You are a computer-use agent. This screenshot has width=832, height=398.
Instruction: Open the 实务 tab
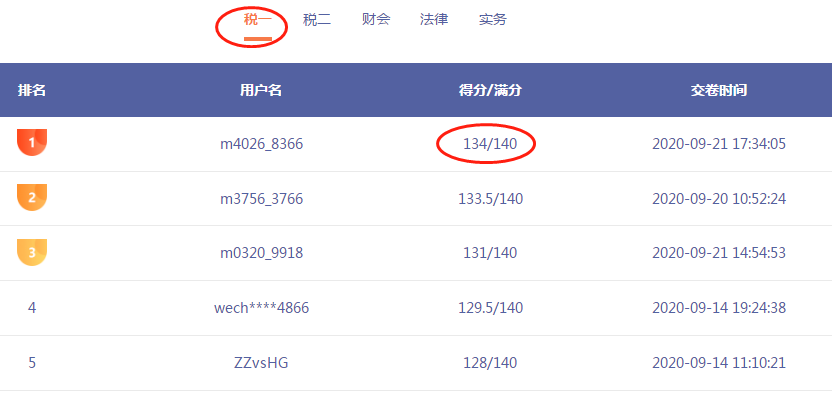(x=492, y=20)
